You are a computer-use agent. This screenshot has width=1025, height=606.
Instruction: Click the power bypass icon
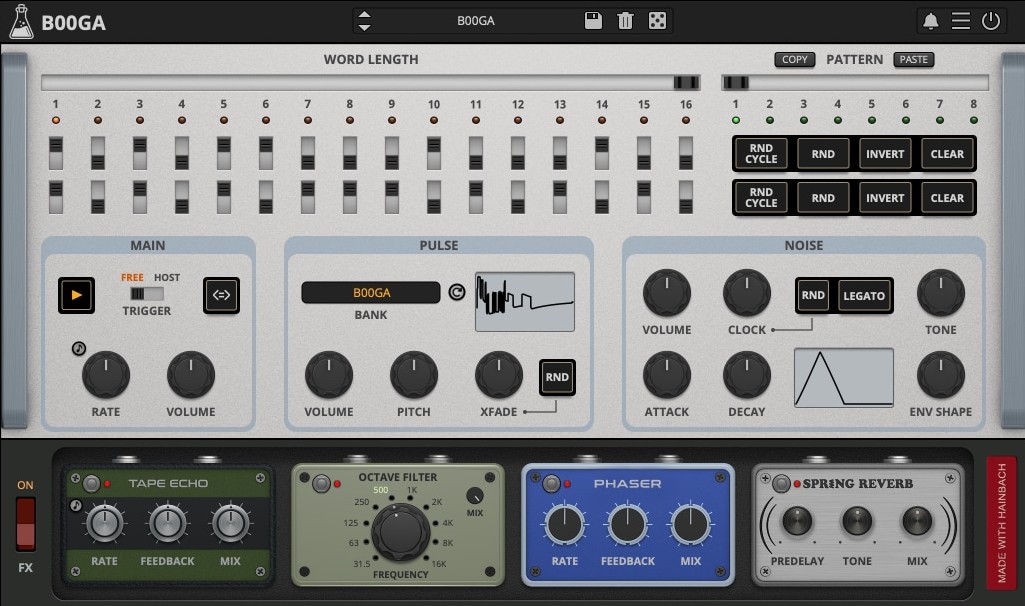click(x=991, y=21)
